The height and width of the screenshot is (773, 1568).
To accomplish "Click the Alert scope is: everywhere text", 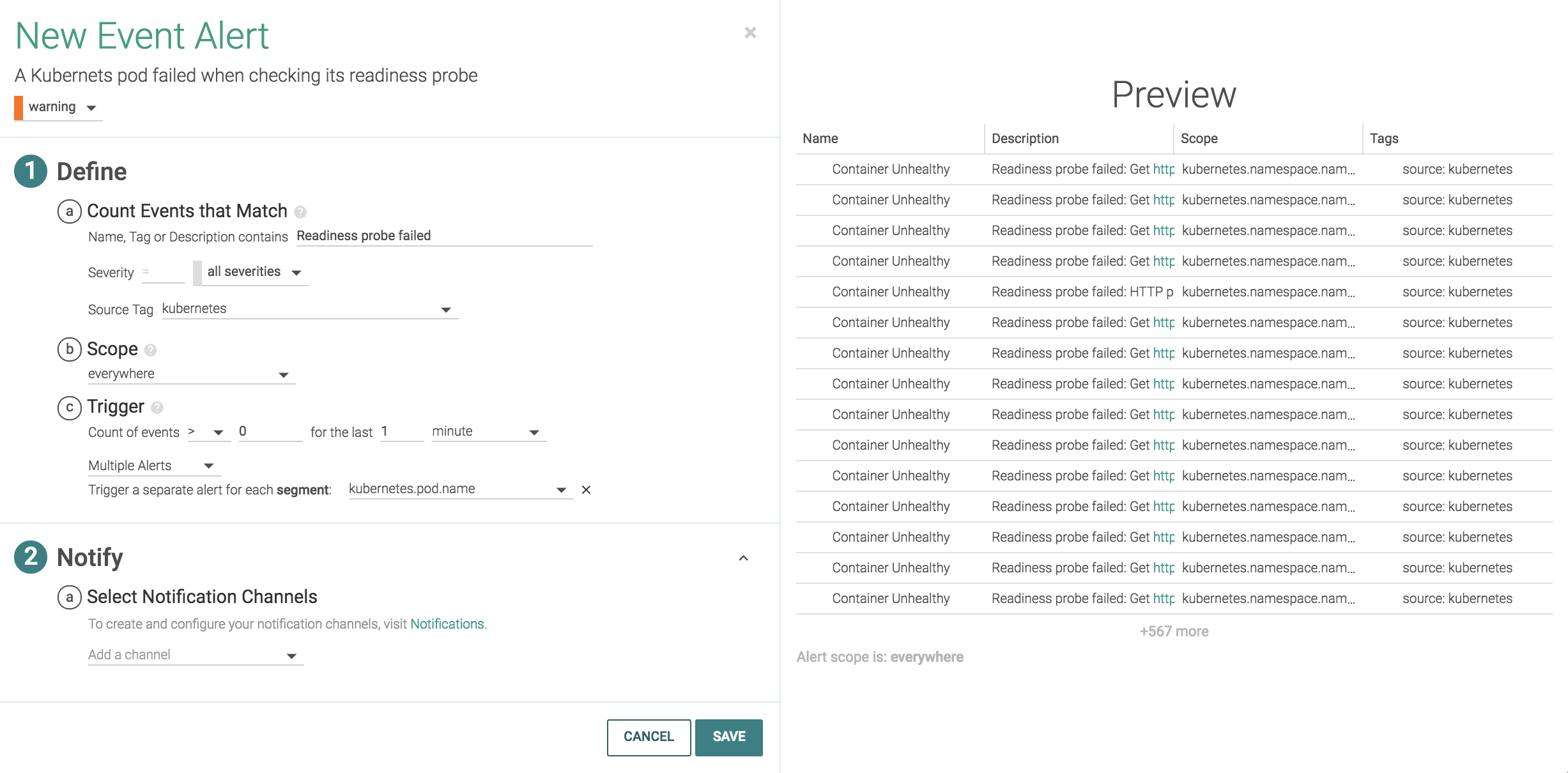I will click(880, 657).
